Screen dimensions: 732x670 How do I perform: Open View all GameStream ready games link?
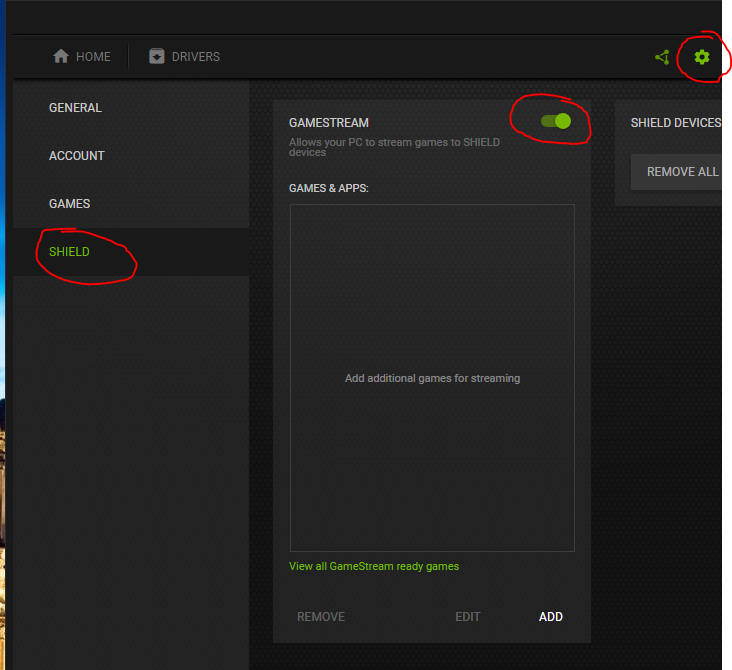pyautogui.click(x=374, y=566)
